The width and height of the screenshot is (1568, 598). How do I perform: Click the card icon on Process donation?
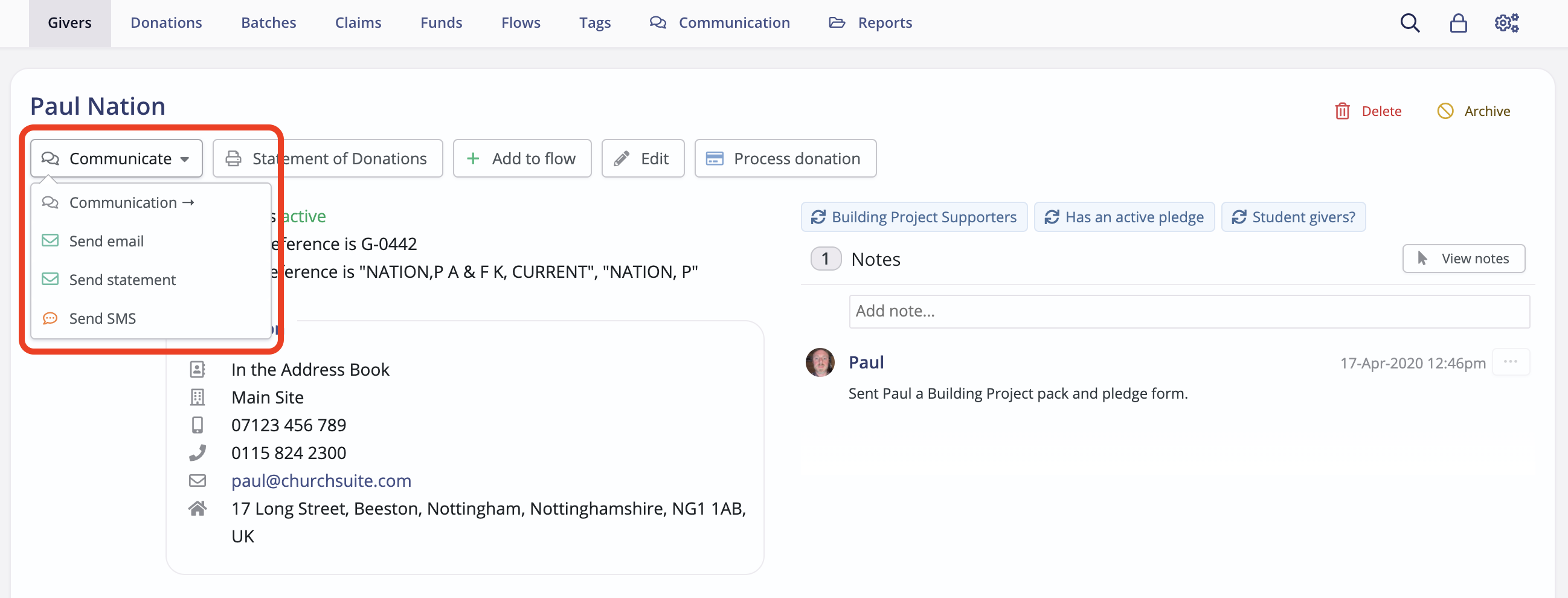pyautogui.click(x=715, y=158)
